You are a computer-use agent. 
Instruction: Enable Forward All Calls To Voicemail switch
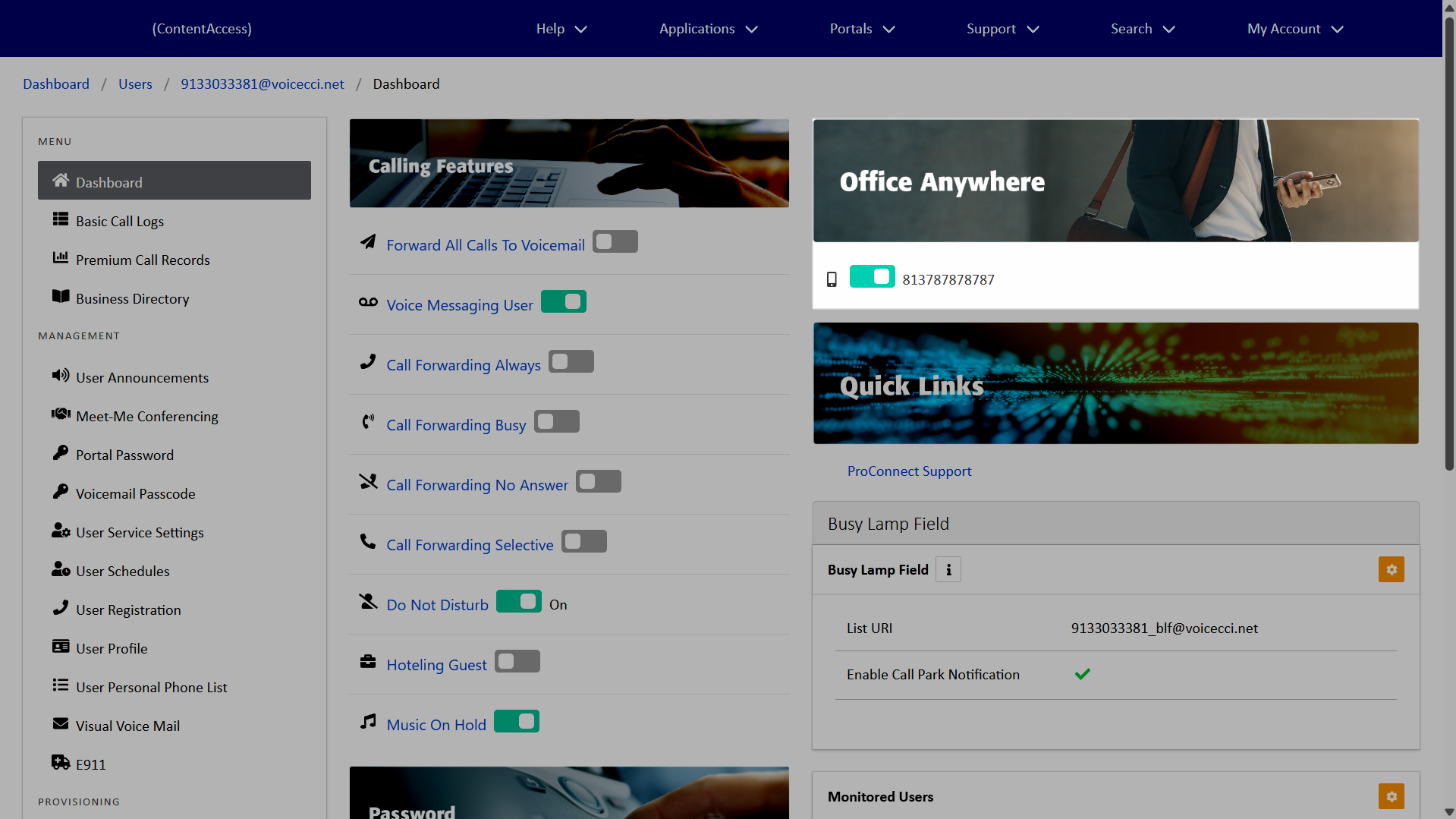point(615,242)
